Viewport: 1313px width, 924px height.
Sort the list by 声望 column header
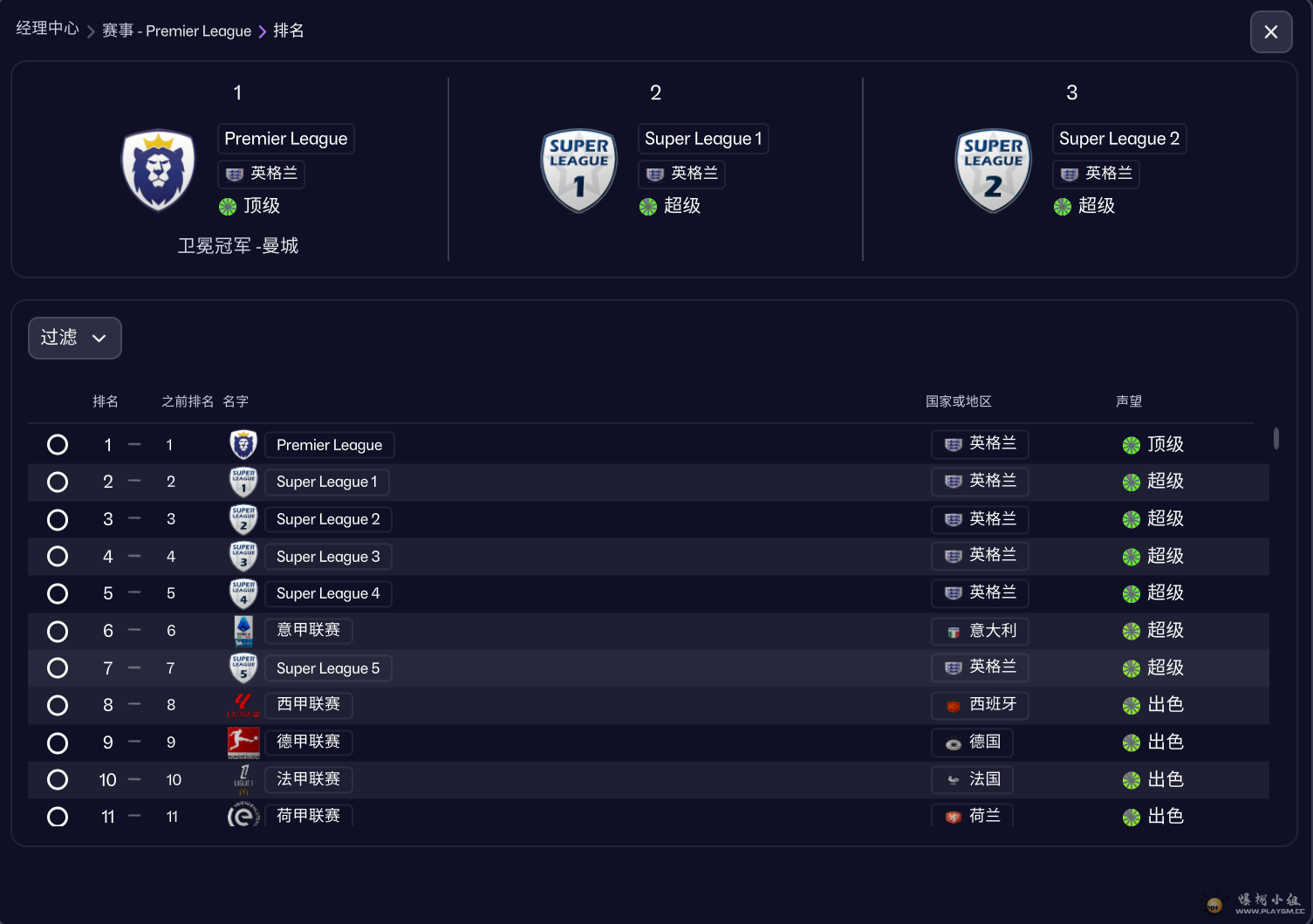1128,401
